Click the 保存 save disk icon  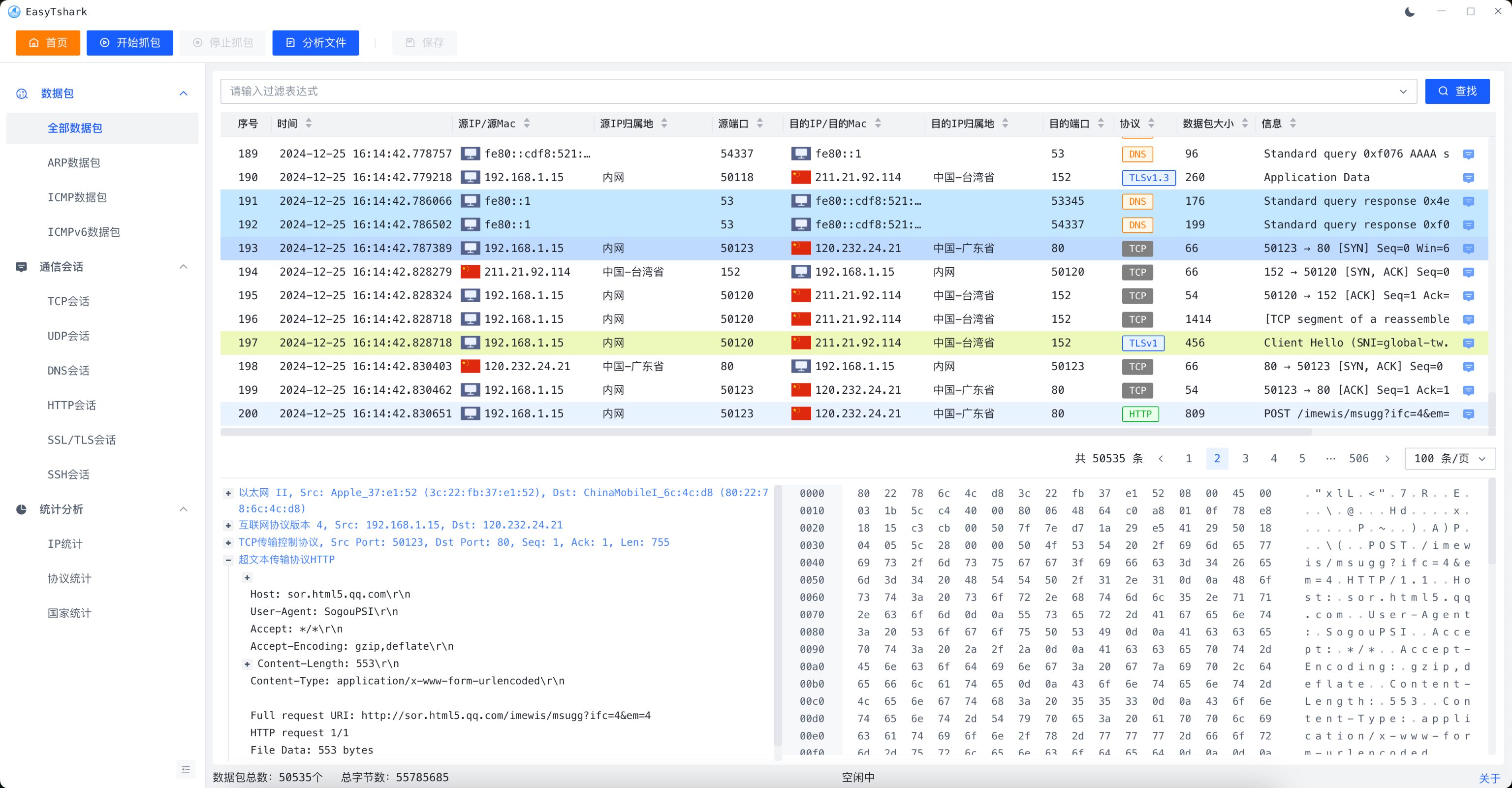(409, 42)
